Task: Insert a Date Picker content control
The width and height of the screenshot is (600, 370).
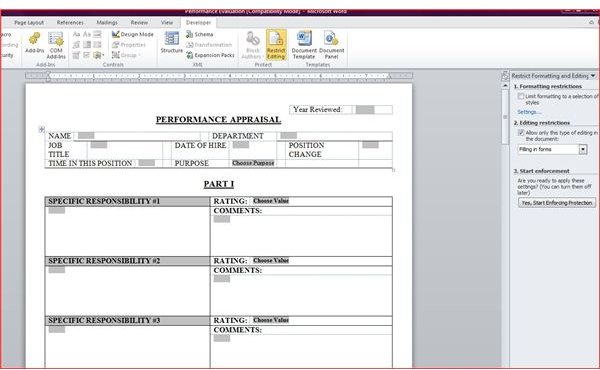Action: pos(77,55)
